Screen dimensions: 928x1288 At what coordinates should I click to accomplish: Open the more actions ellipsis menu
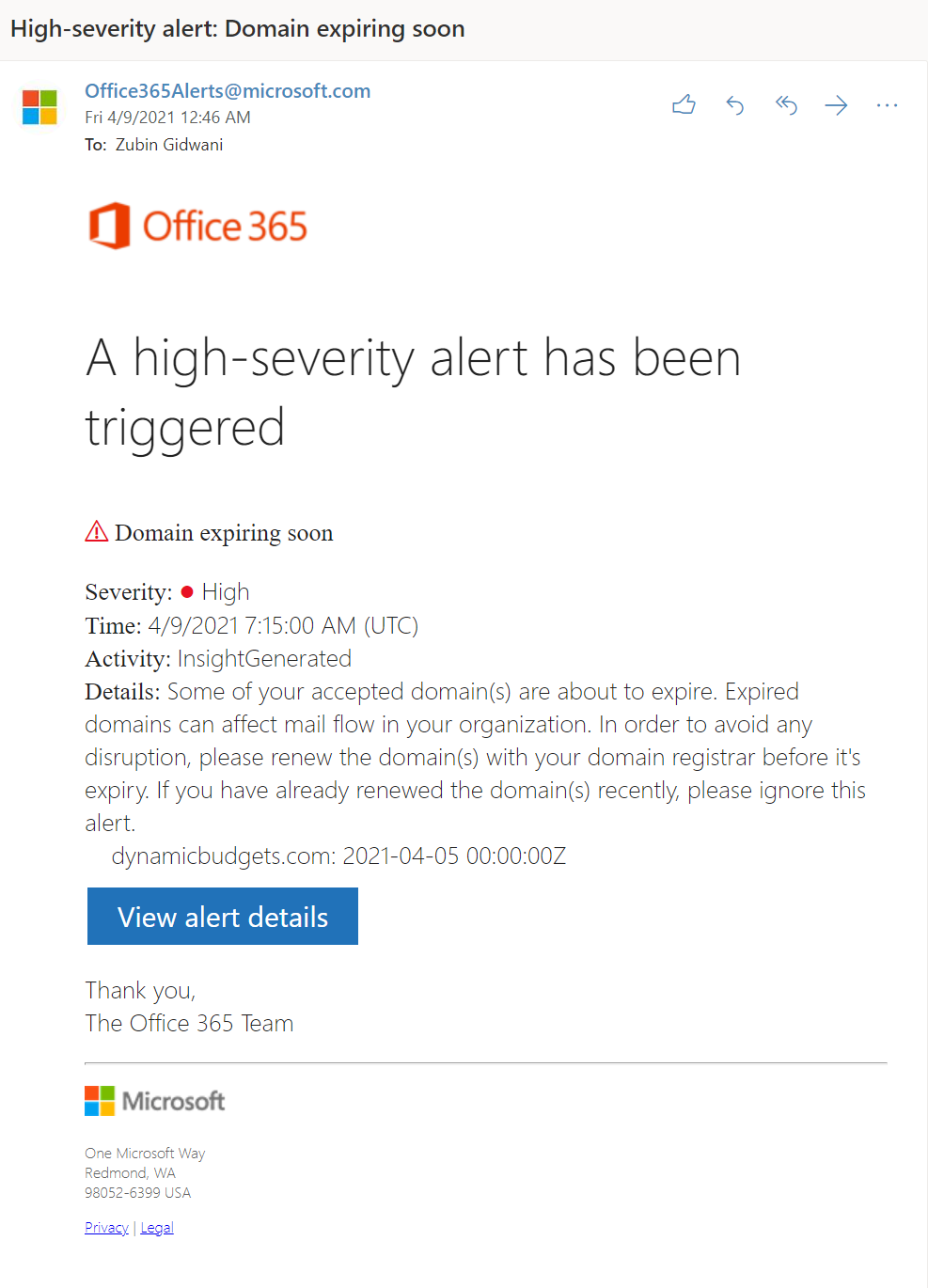tap(887, 105)
